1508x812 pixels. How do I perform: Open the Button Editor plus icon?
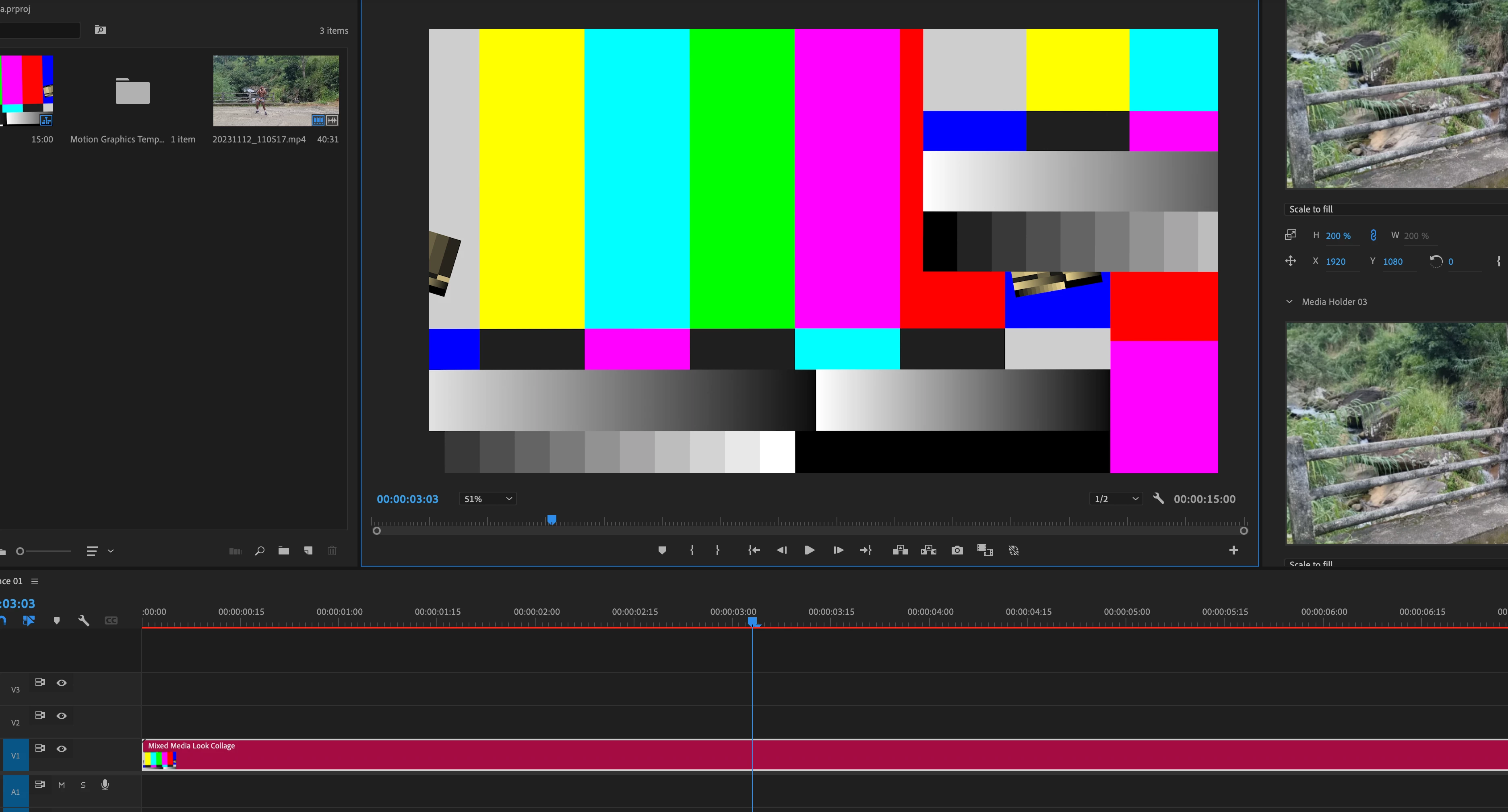1233,550
